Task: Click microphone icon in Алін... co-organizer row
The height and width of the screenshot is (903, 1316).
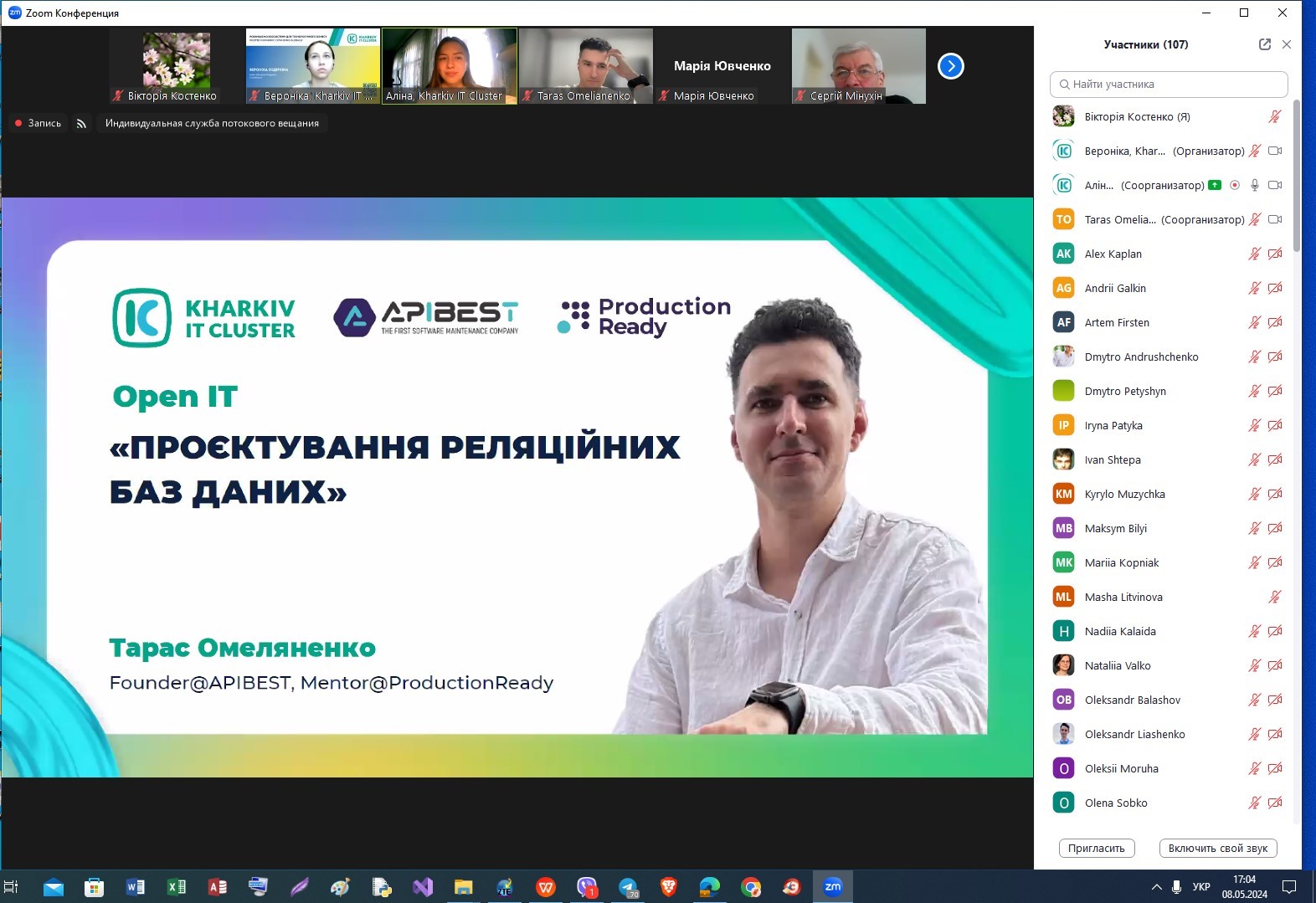Action: (1254, 185)
